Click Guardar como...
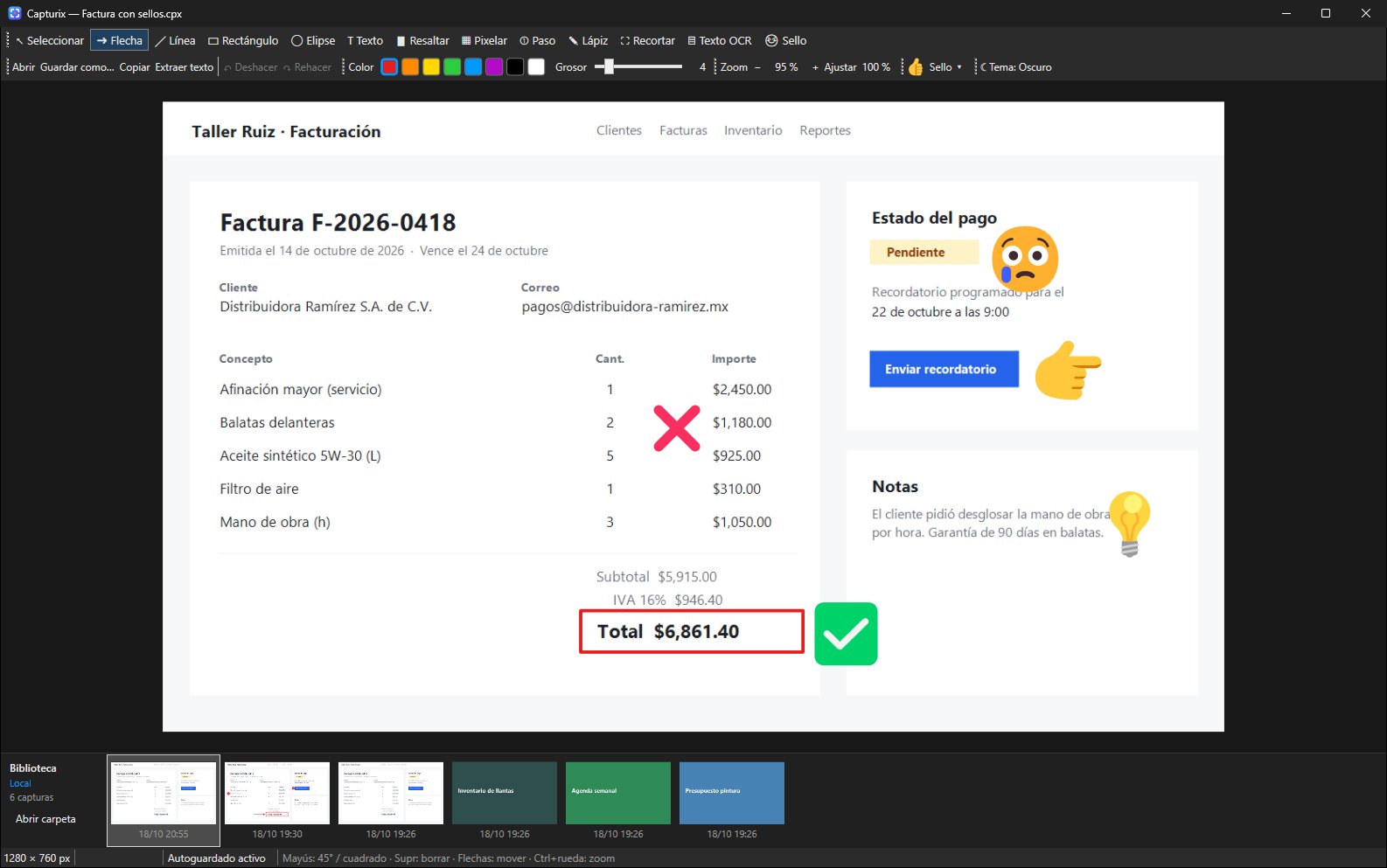This screenshot has height=868, width=1387. point(77,67)
